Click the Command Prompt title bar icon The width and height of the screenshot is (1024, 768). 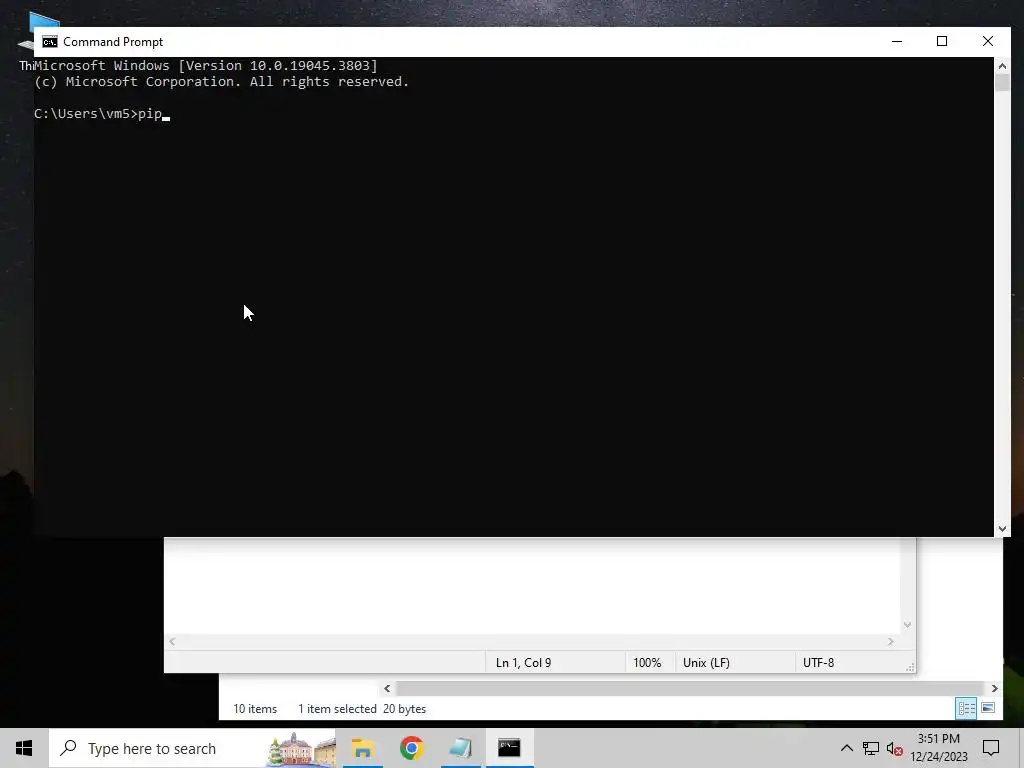click(x=50, y=42)
